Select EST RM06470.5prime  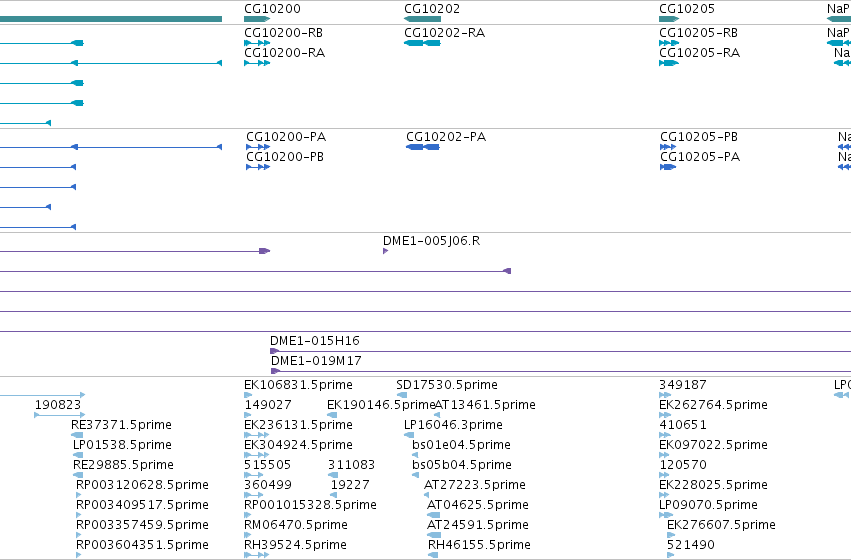pos(296,525)
